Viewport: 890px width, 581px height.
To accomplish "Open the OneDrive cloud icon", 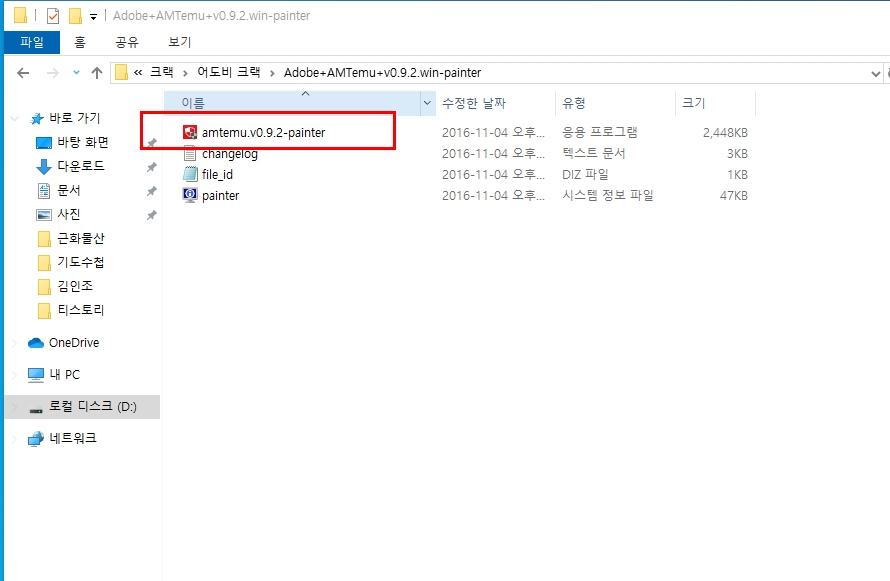I will (36, 343).
